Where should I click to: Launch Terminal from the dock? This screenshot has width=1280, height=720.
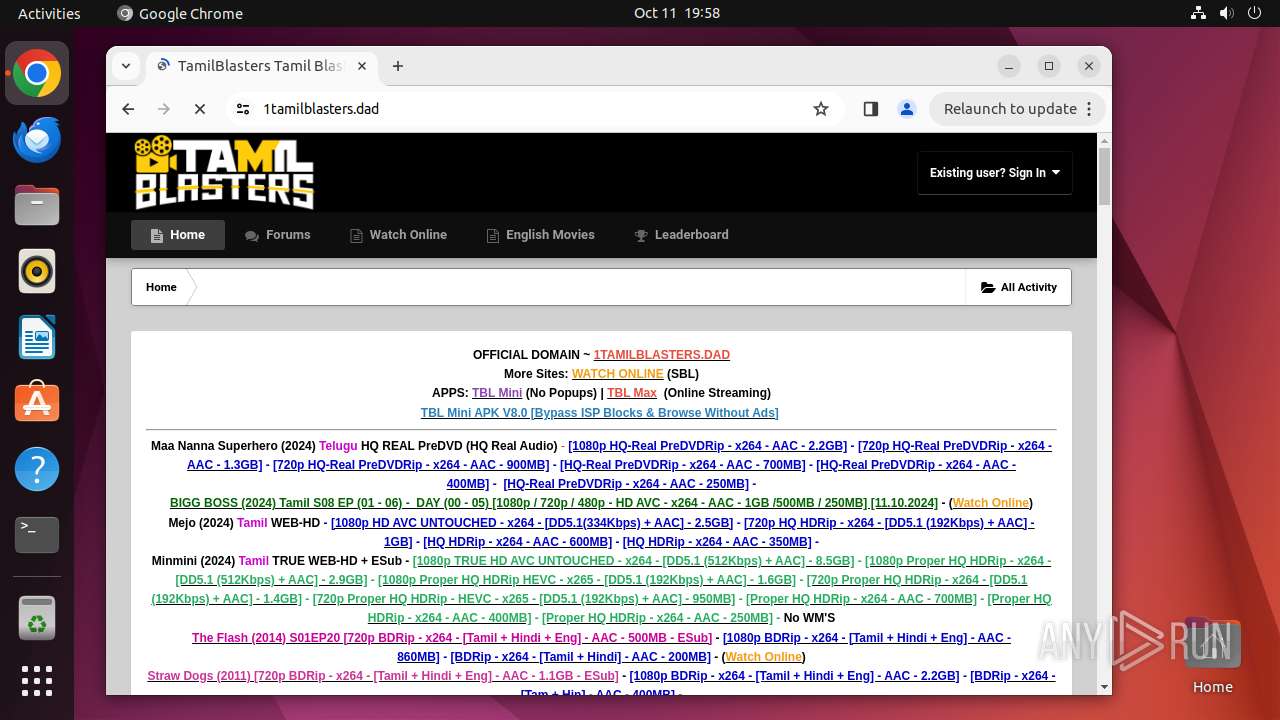tap(37, 535)
